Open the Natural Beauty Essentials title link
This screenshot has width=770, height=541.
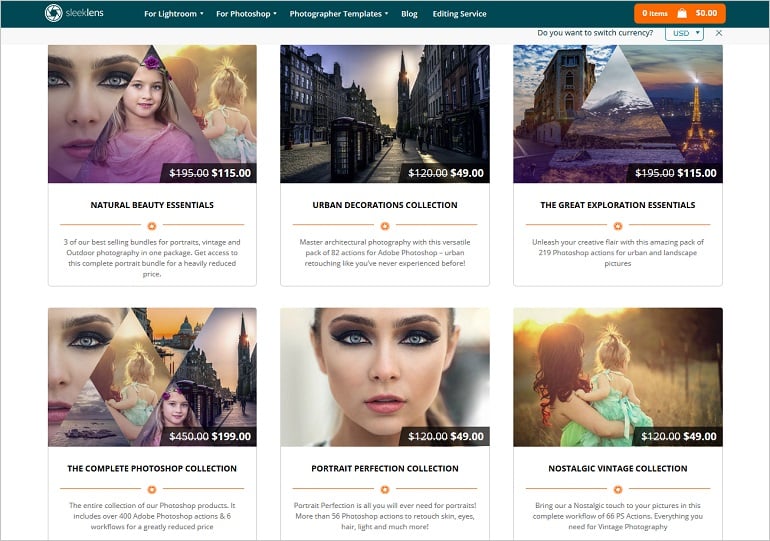pos(152,205)
